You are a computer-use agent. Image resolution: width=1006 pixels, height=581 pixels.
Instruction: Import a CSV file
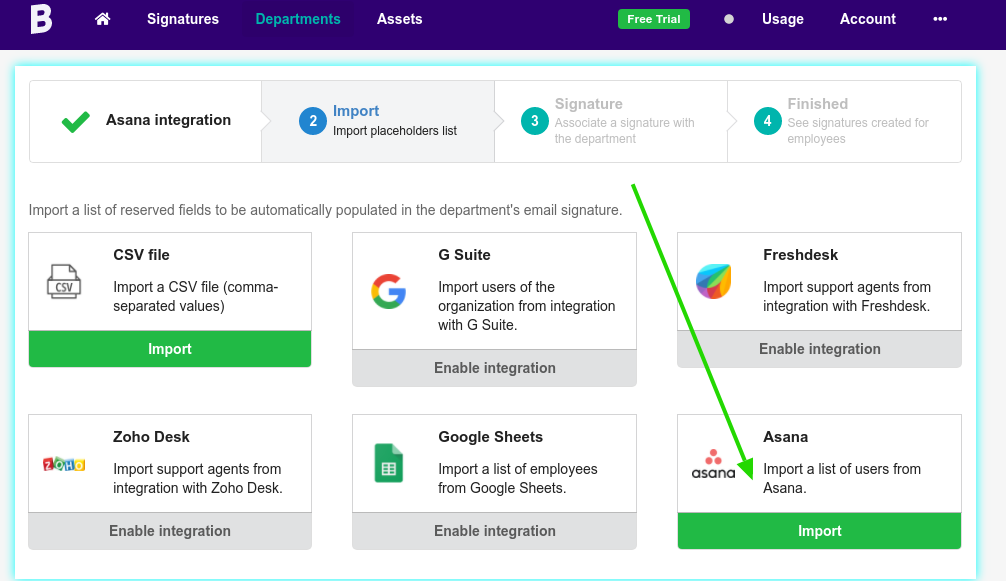[x=170, y=349]
